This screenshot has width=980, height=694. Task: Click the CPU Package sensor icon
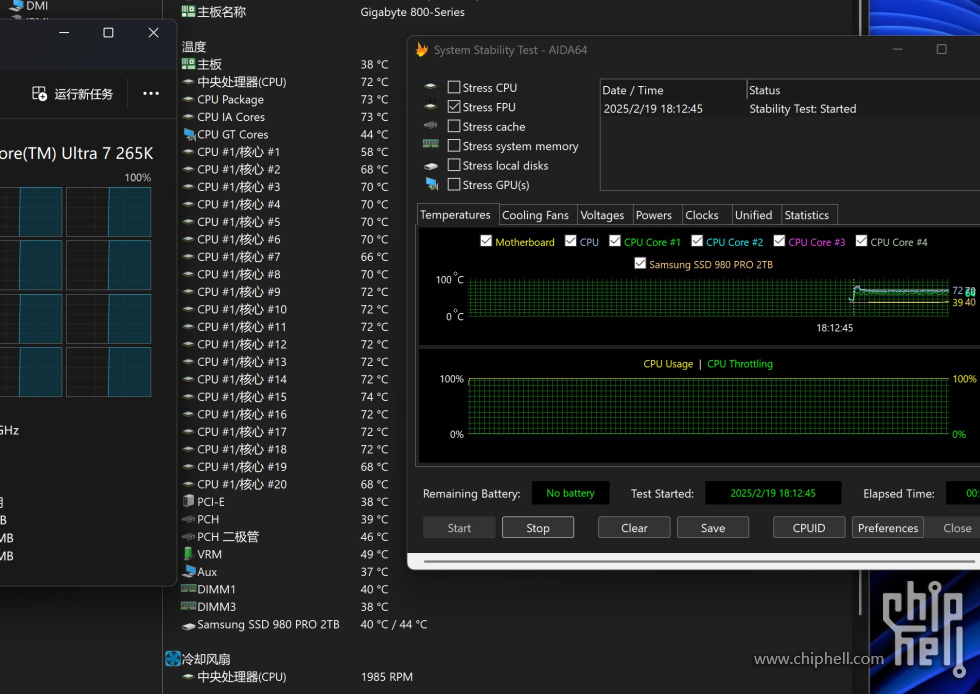(188, 99)
